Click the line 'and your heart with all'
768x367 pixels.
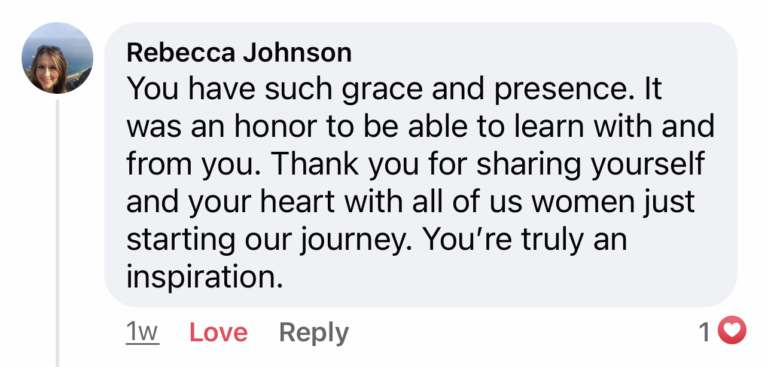pyautogui.click(x=410, y=203)
